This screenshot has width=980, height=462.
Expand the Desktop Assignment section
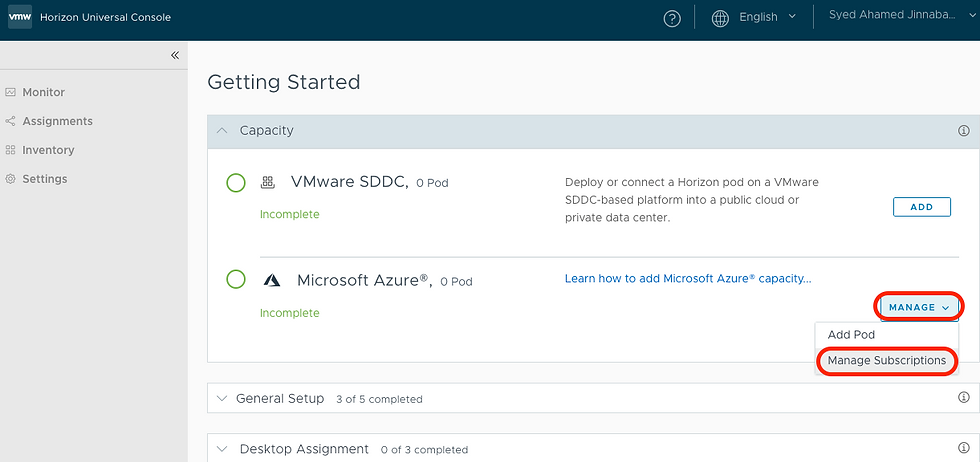pos(221,449)
